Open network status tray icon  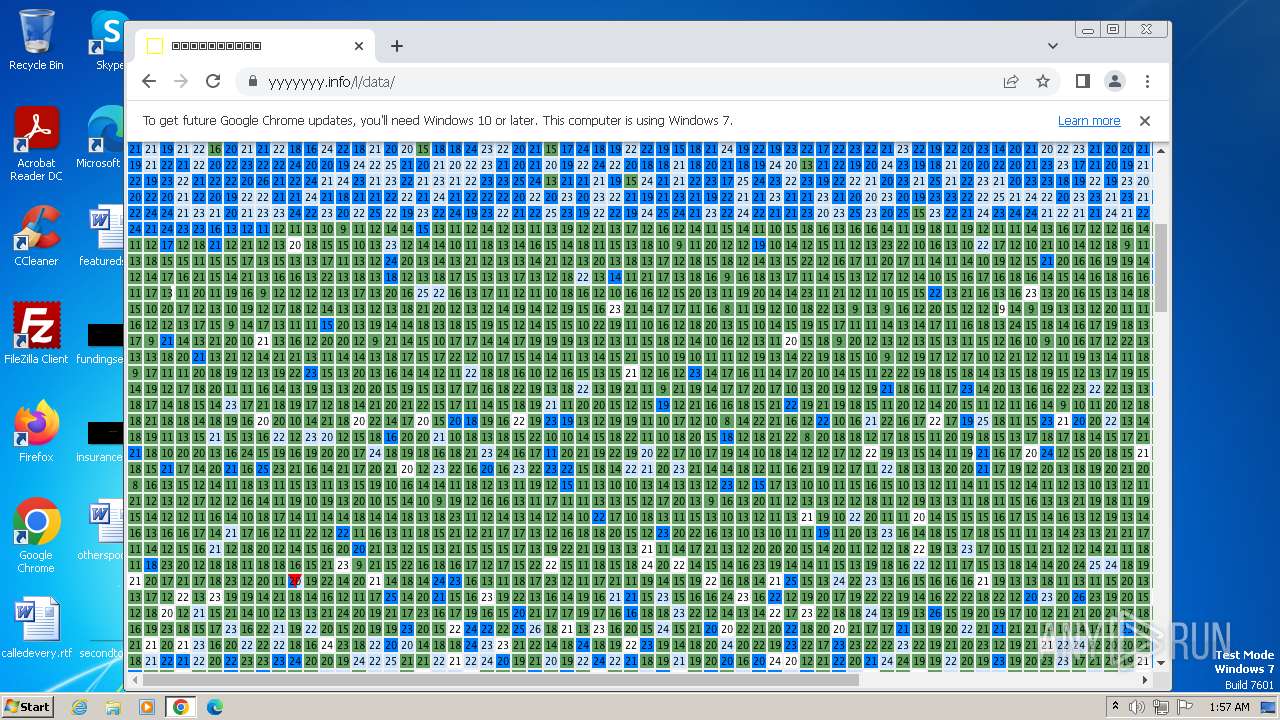[1160, 707]
